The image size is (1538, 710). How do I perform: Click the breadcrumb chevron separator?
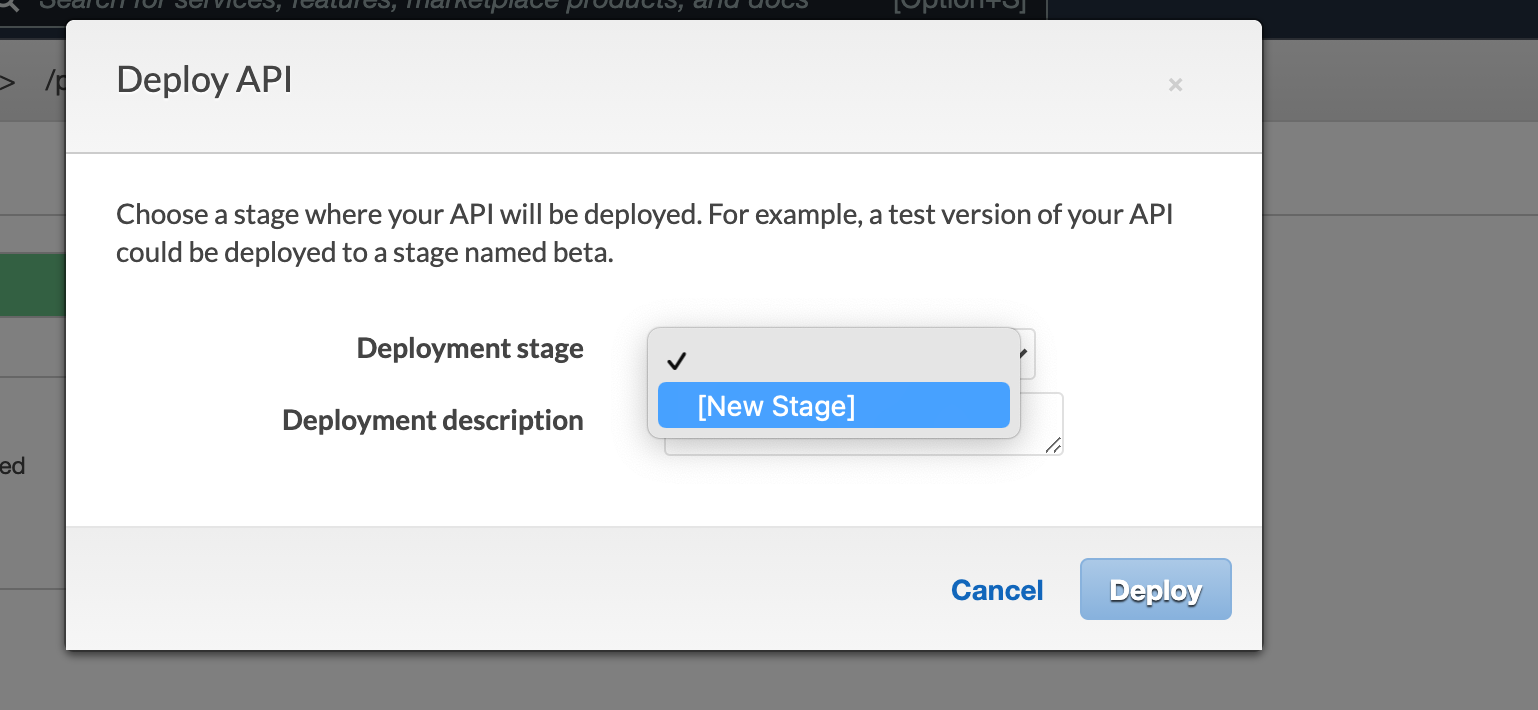pyautogui.click(x=8, y=82)
